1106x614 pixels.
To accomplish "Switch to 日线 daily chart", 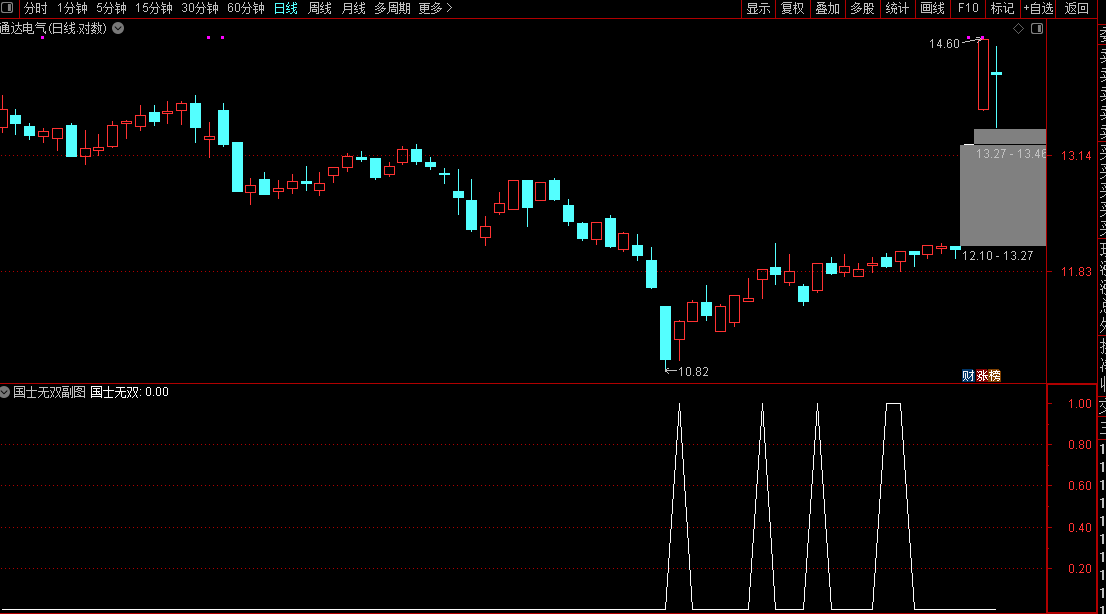I will (x=286, y=8).
